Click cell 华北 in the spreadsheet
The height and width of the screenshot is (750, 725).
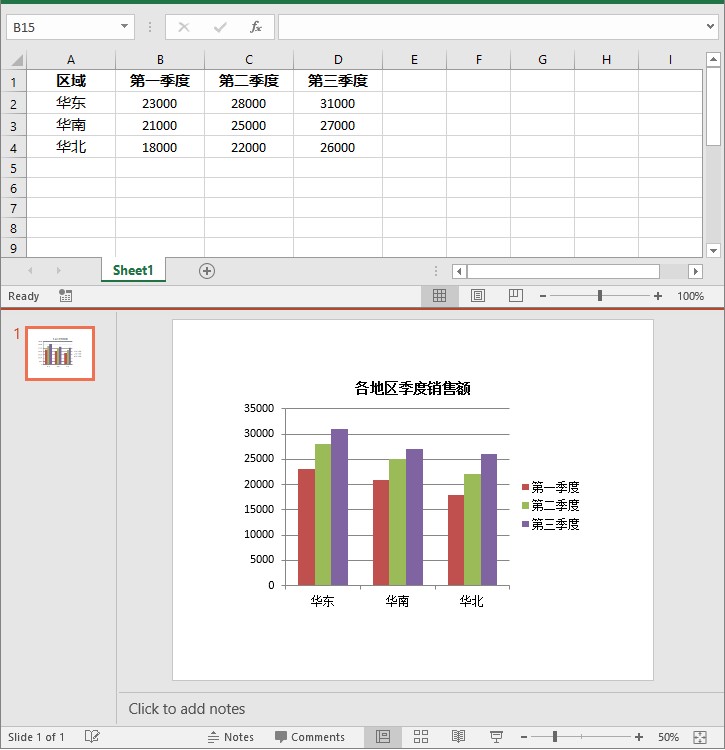point(71,147)
